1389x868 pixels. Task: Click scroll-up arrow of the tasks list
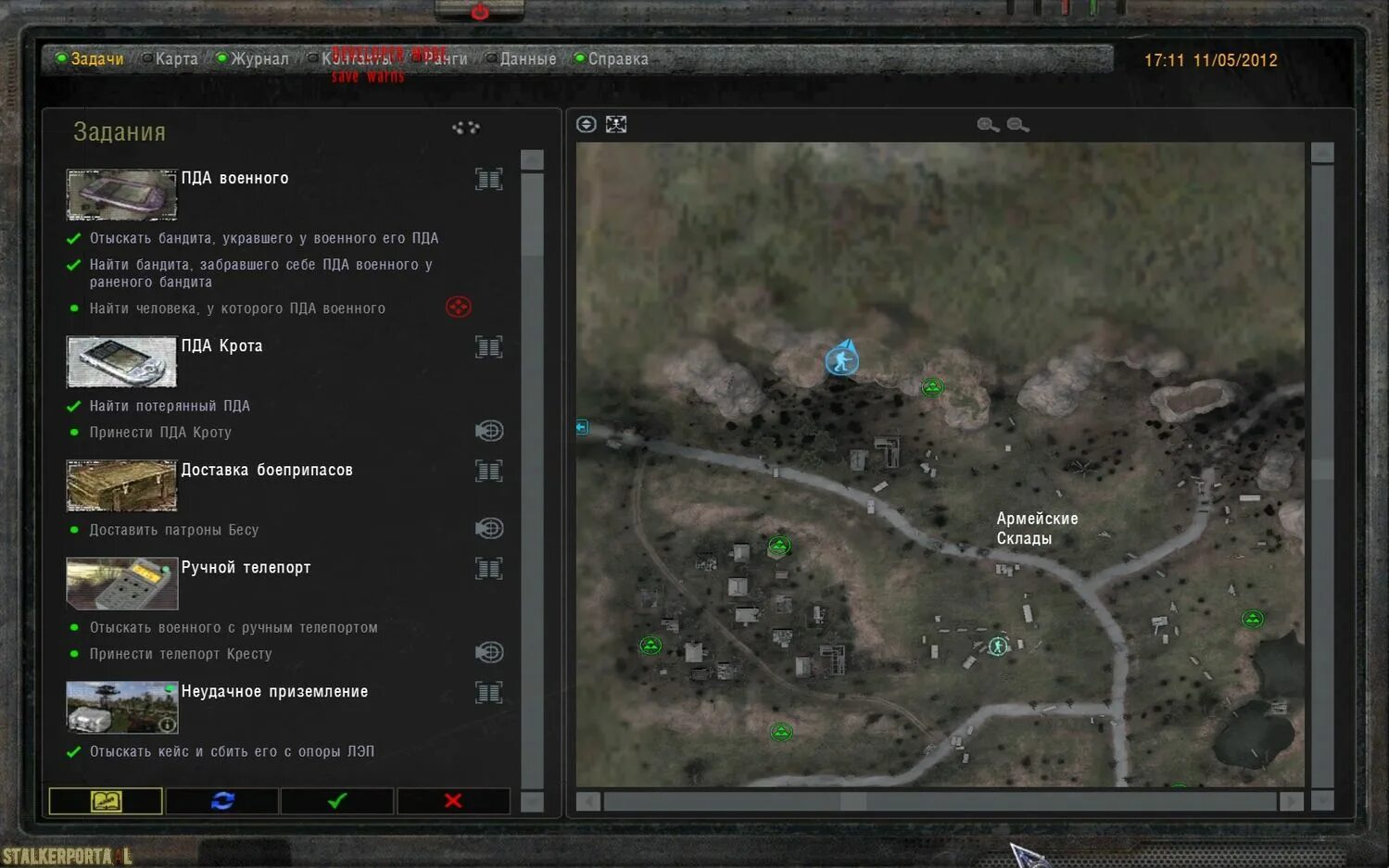[x=532, y=160]
